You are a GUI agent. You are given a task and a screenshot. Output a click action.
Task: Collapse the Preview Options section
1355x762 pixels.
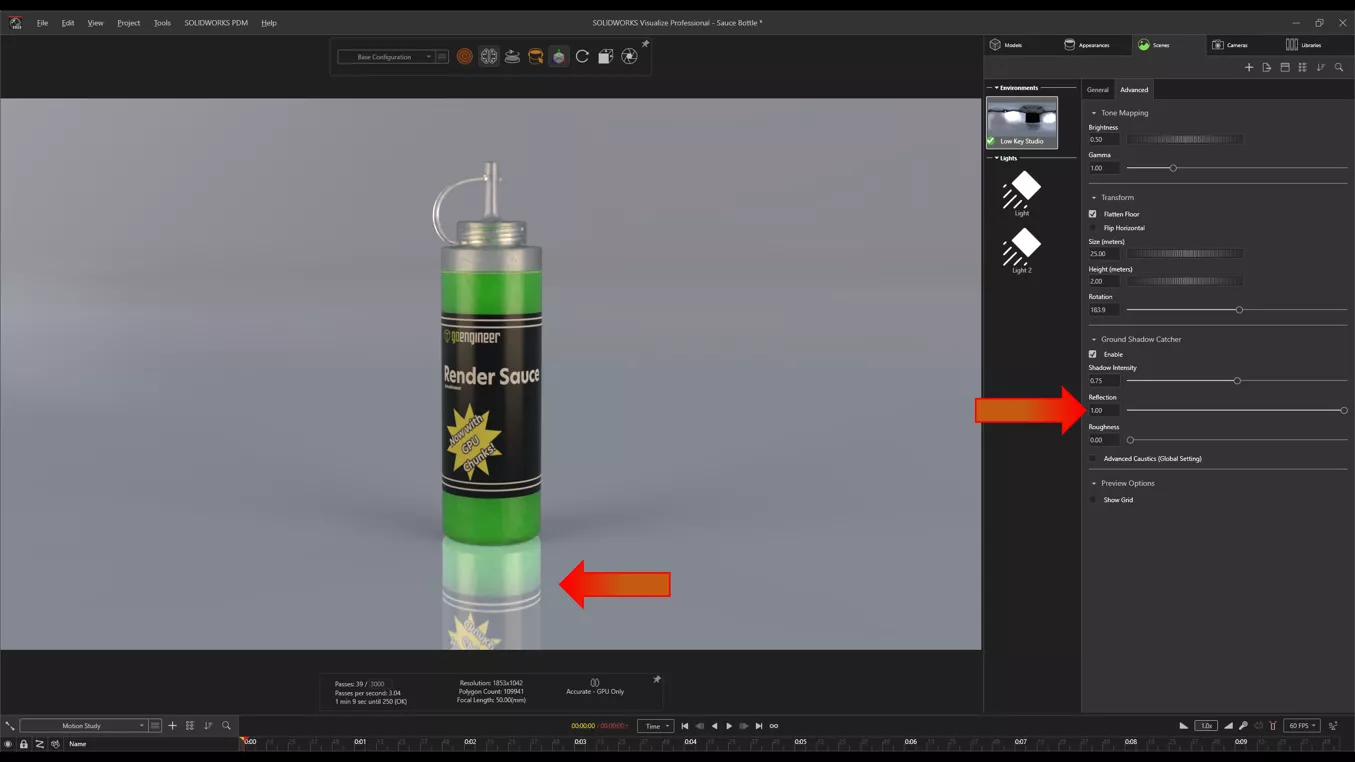click(1094, 484)
